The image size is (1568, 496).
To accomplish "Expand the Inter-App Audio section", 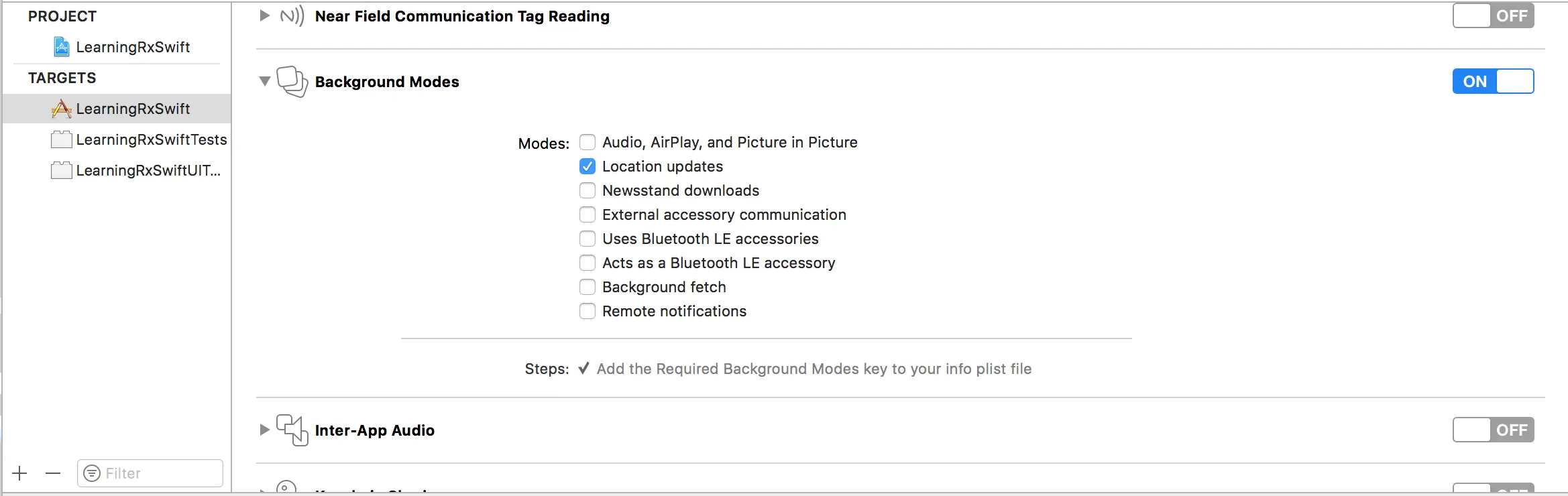I will pos(265,430).
